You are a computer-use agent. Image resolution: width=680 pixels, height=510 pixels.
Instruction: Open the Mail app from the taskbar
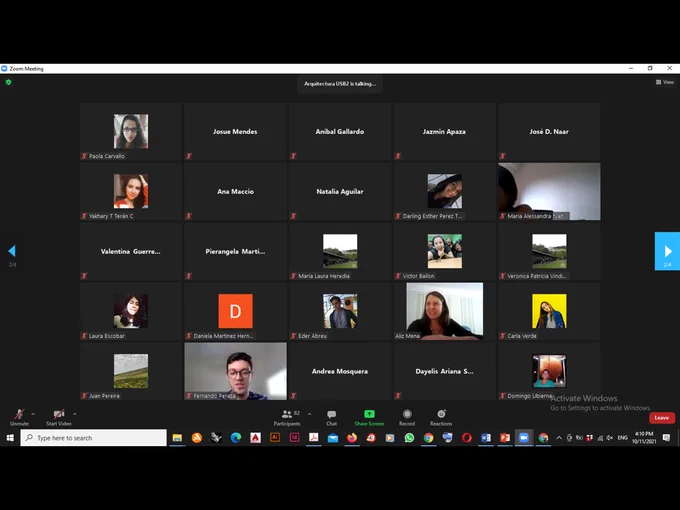[x=333, y=438]
